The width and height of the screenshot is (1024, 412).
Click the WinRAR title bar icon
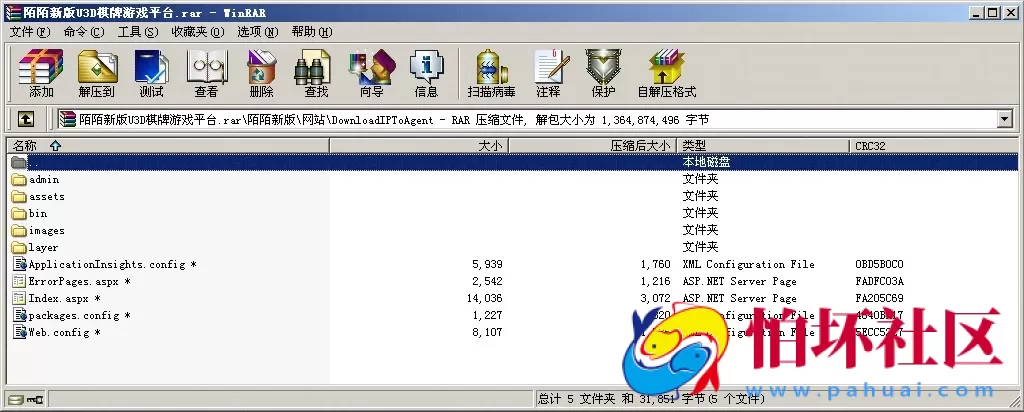coord(12,12)
